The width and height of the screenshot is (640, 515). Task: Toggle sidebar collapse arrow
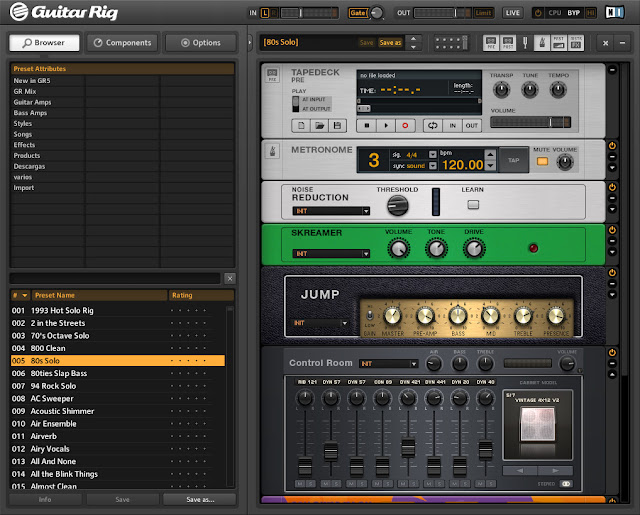click(250, 42)
